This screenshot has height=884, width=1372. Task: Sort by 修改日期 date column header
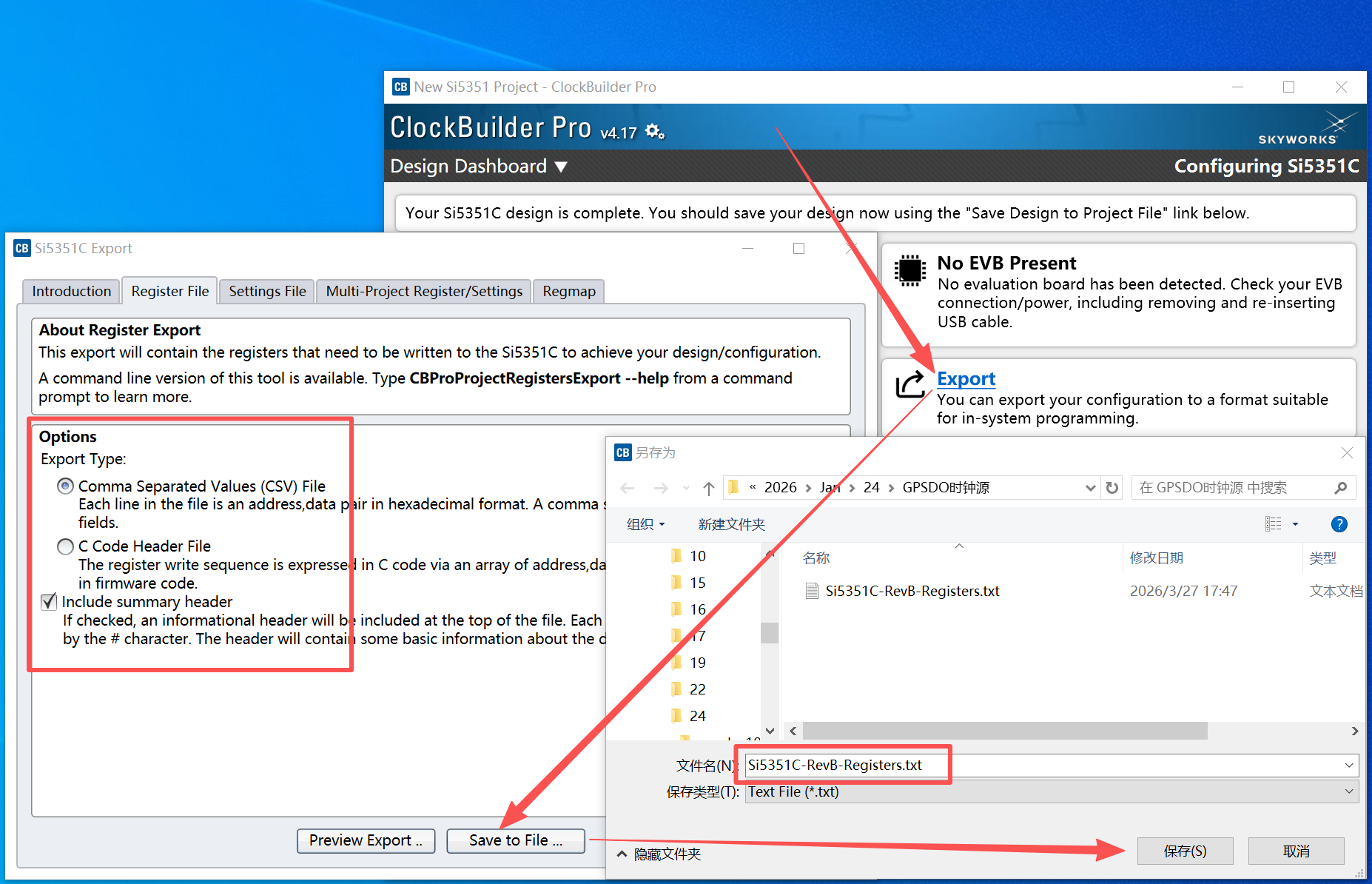[1156, 557]
